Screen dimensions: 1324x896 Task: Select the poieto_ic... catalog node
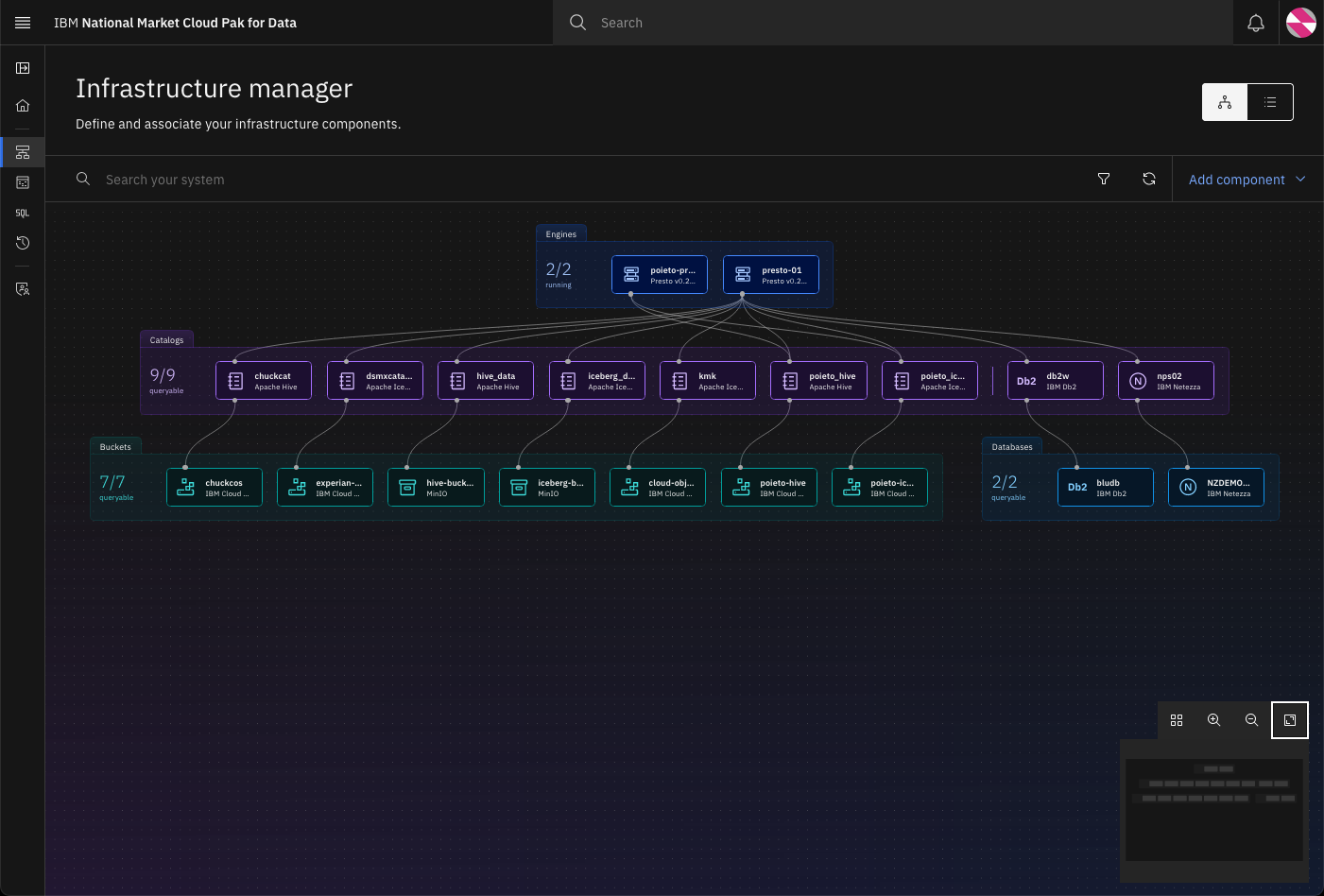point(930,381)
